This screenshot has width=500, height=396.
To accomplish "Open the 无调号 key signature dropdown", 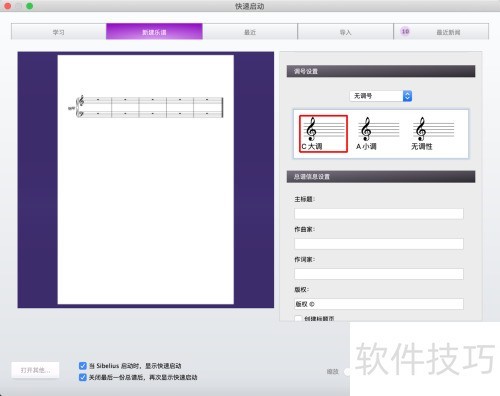I will coord(381,96).
